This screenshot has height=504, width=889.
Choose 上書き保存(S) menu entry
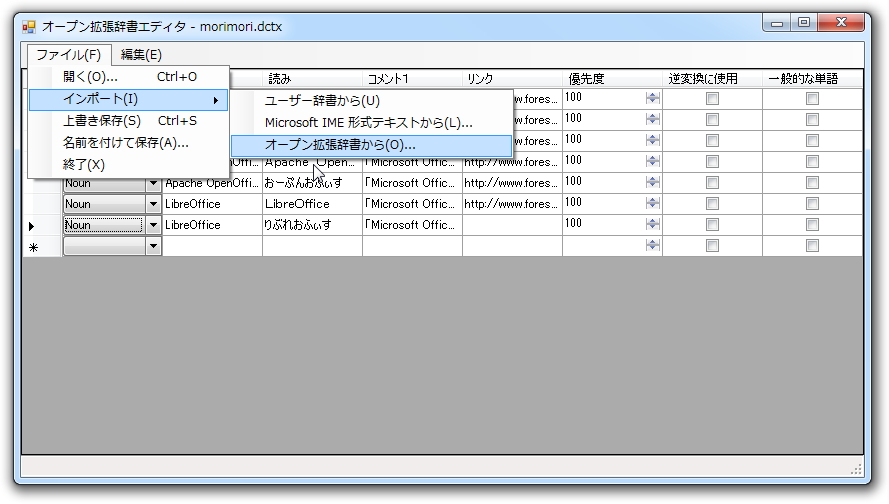point(129,121)
